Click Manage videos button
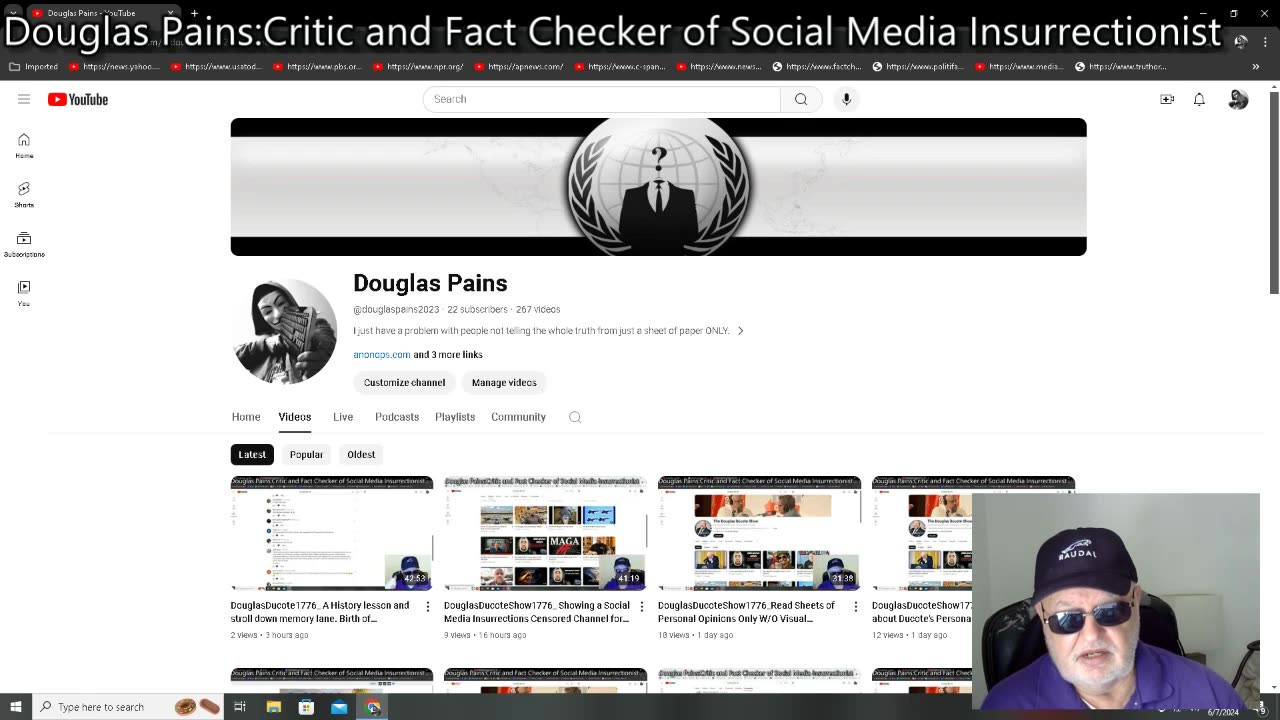The height and width of the screenshot is (720, 1280). tap(504, 383)
